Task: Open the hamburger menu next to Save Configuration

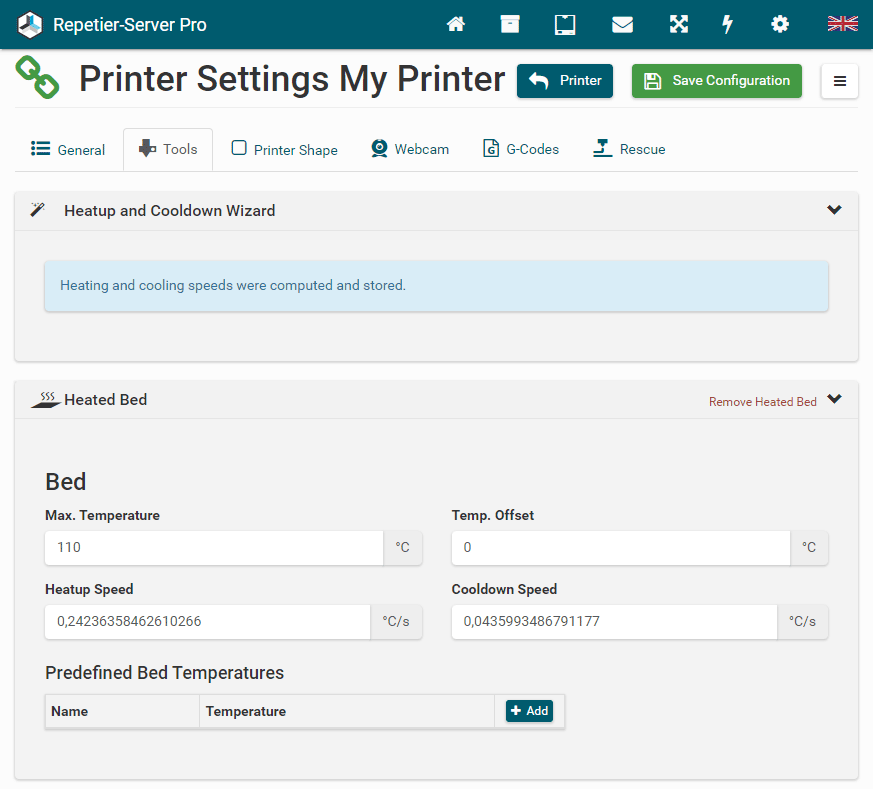Action: (x=839, y=81)
